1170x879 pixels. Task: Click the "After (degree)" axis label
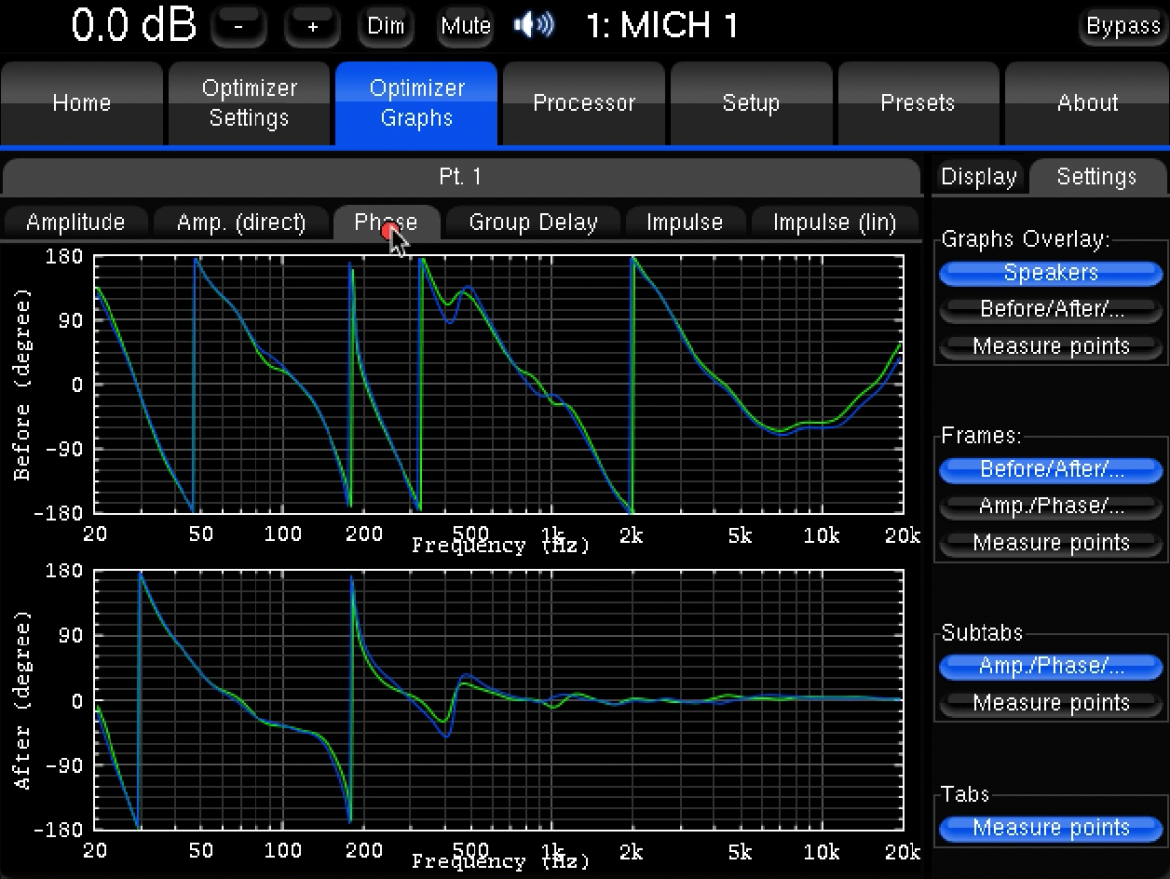[22, 700]
